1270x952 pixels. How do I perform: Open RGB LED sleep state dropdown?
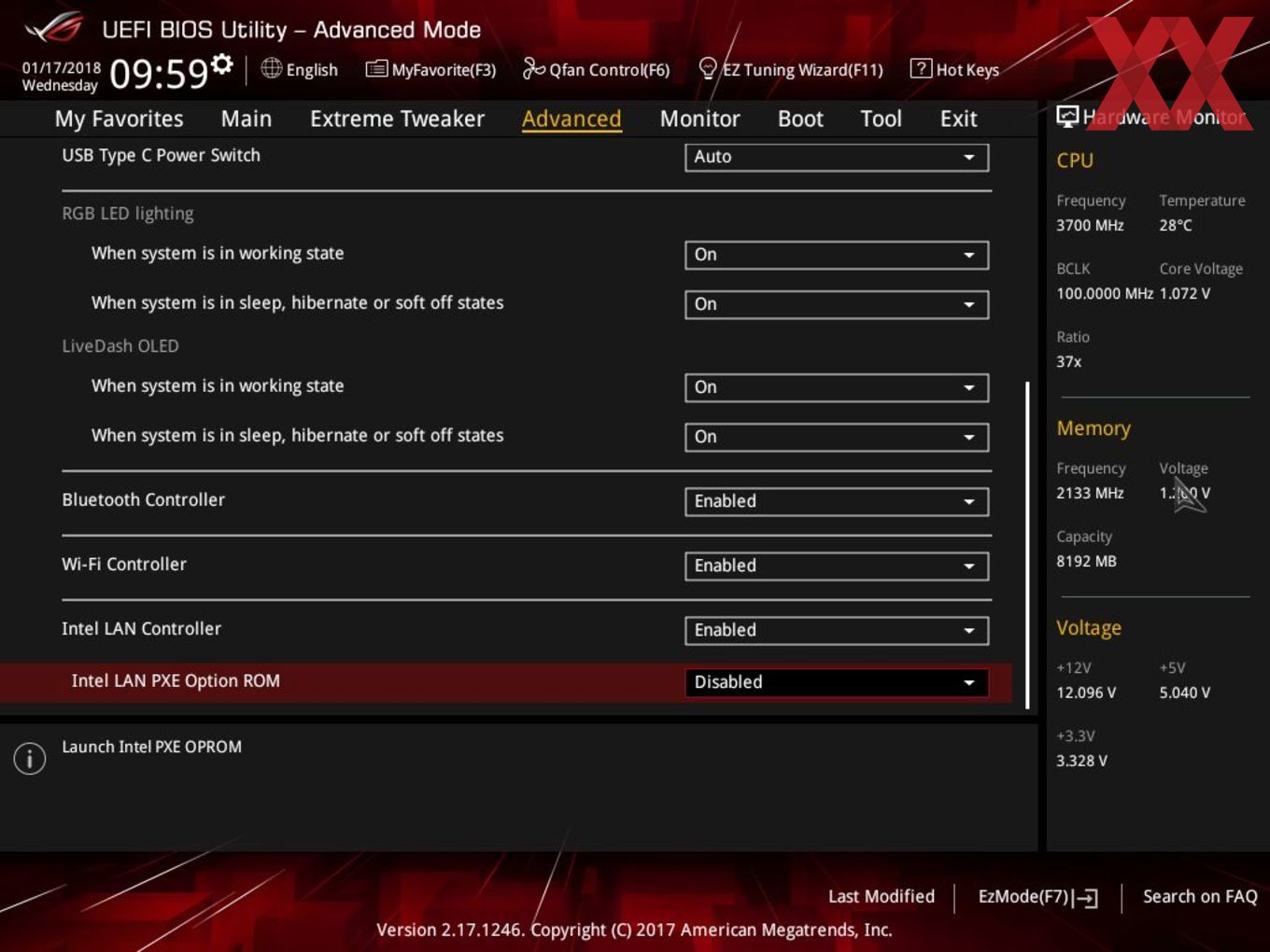[x=837, y=304]
